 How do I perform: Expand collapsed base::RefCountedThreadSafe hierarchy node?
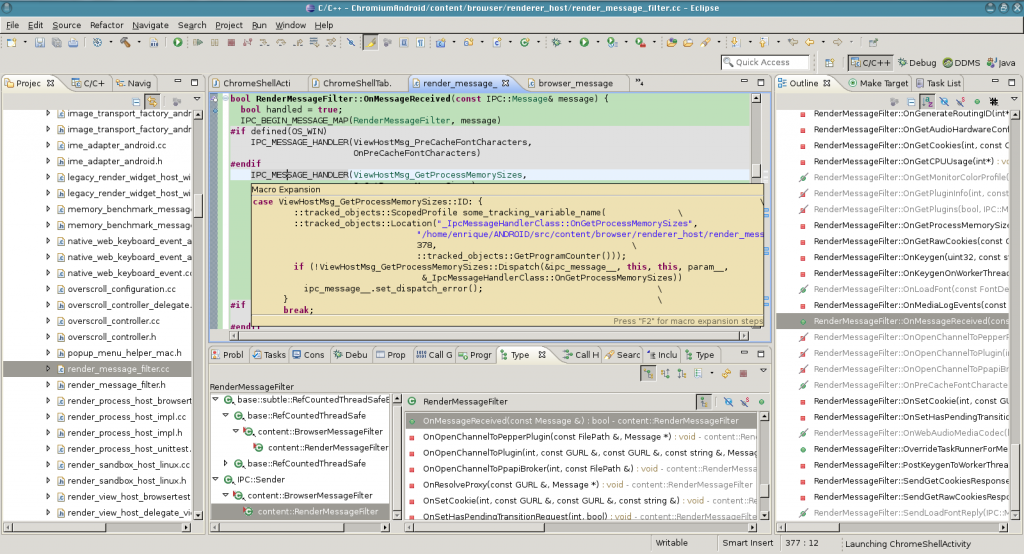click(x=226, y=464)
